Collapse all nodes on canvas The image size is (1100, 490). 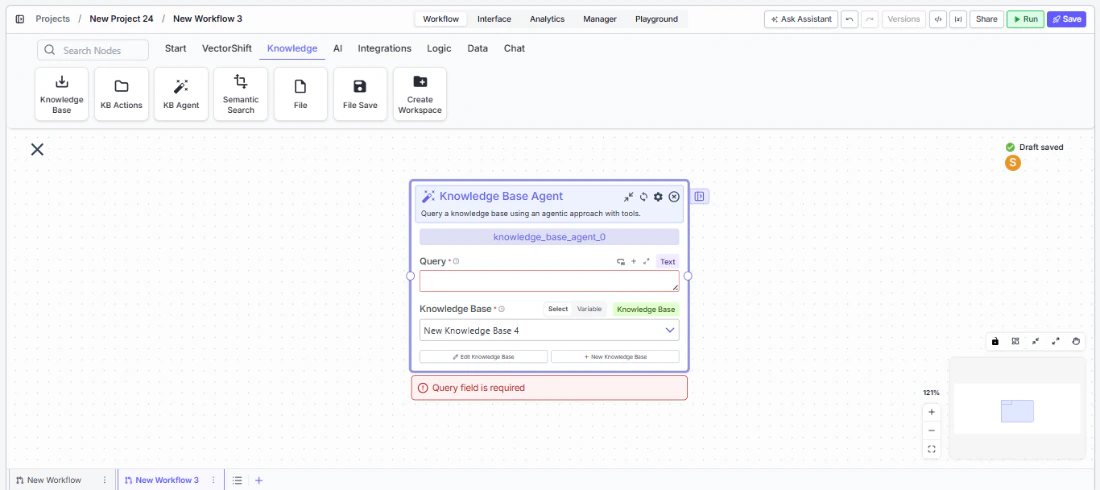pos(1035,341)
